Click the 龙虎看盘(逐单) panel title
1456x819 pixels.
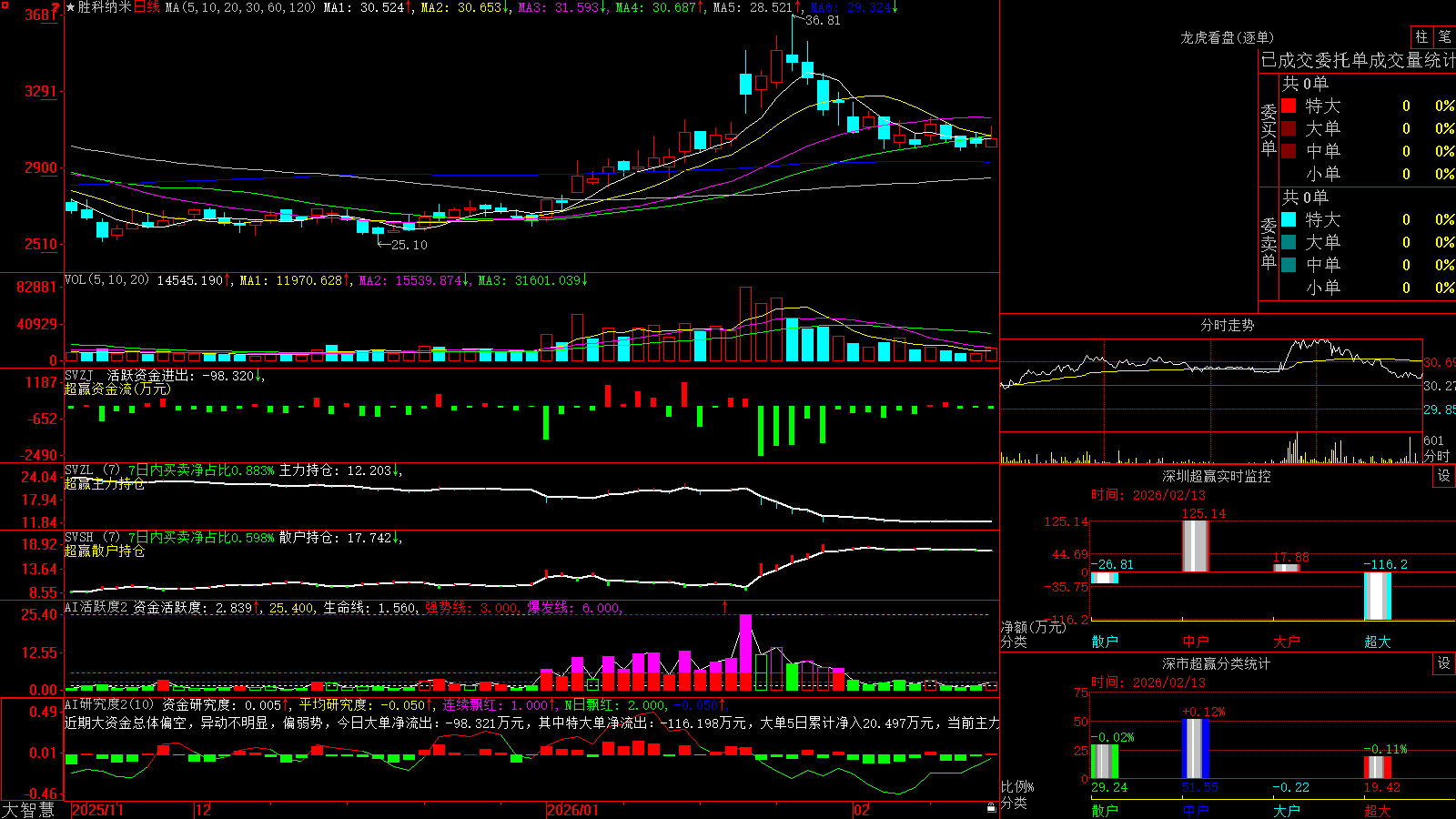click(1227, 37)
